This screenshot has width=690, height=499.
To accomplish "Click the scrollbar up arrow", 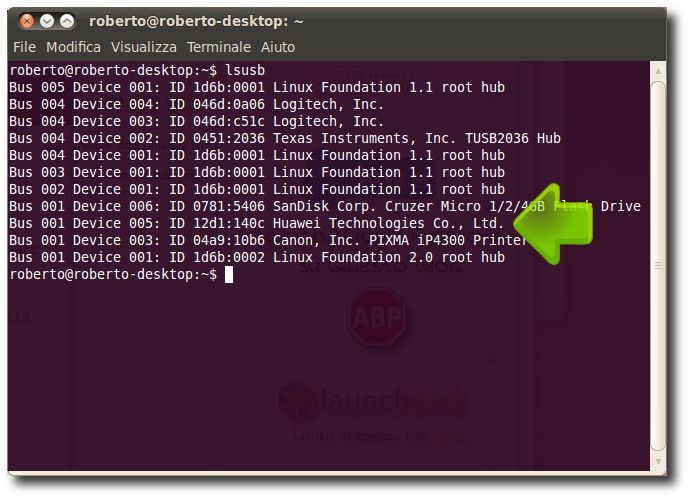I will point(658,71).
